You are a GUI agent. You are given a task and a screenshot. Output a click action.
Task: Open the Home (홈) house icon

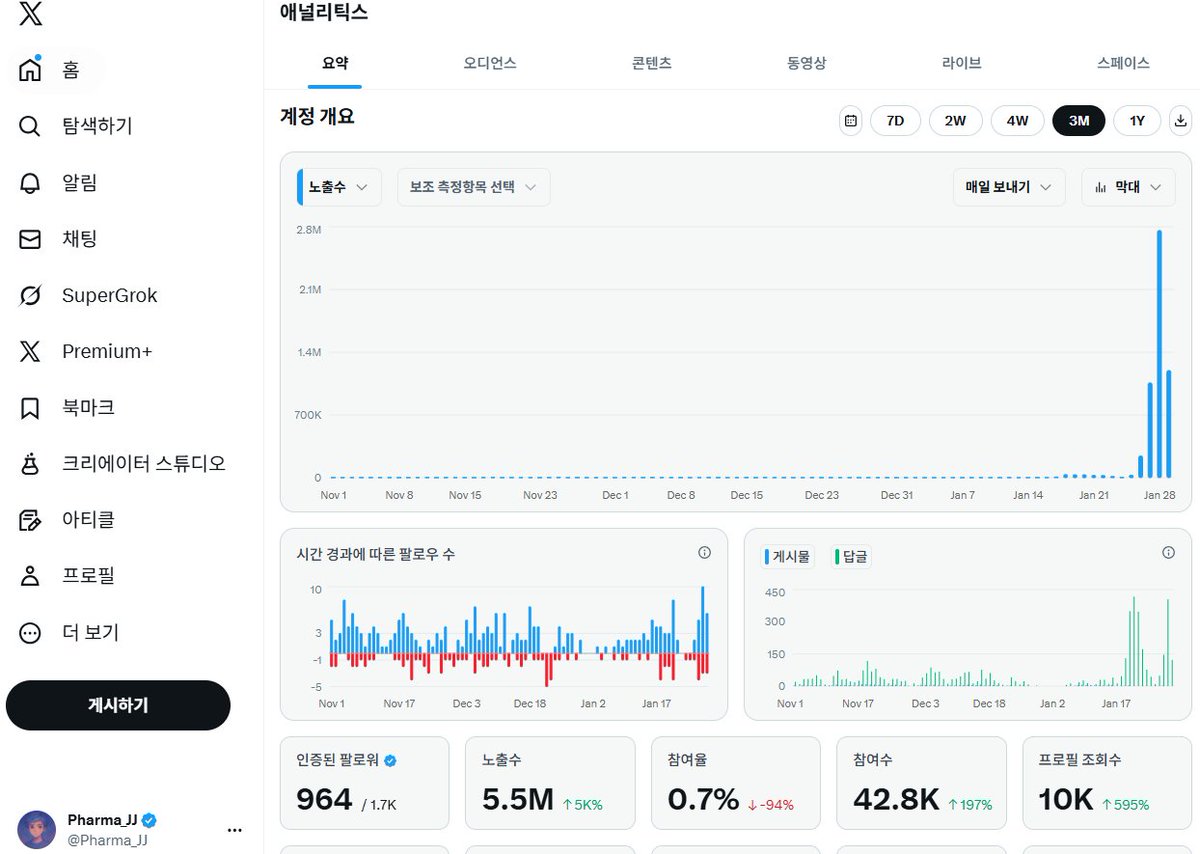point(30,70)
